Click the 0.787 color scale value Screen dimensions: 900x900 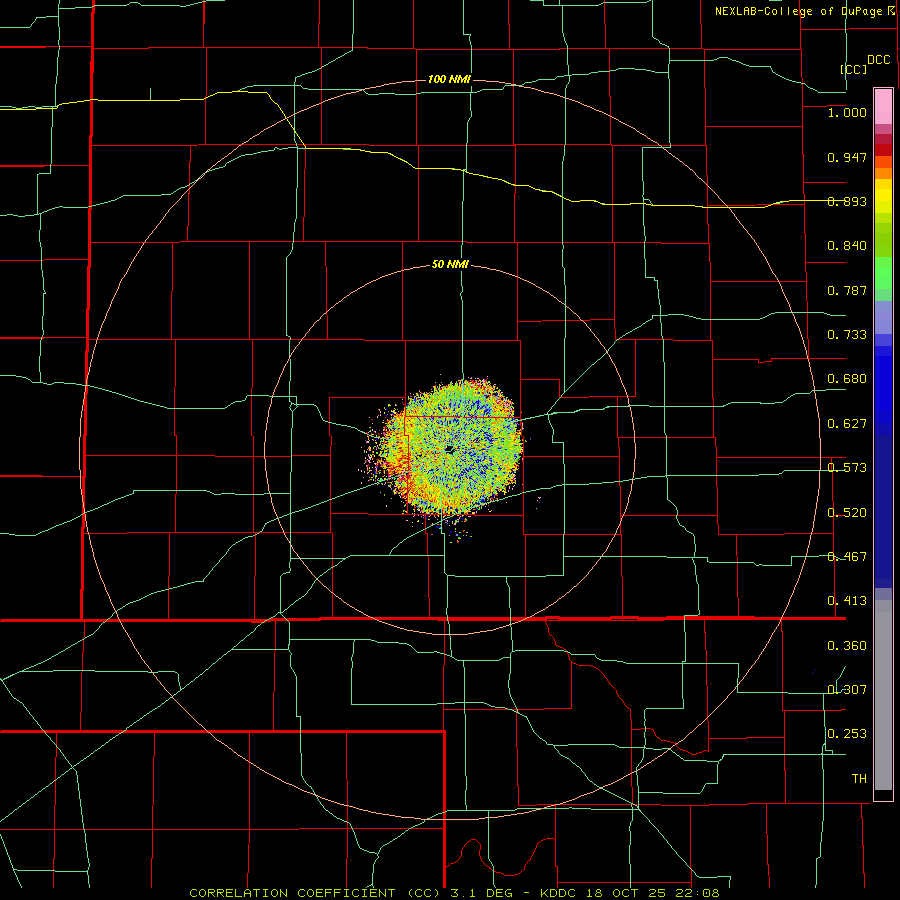tap(847, 290)
